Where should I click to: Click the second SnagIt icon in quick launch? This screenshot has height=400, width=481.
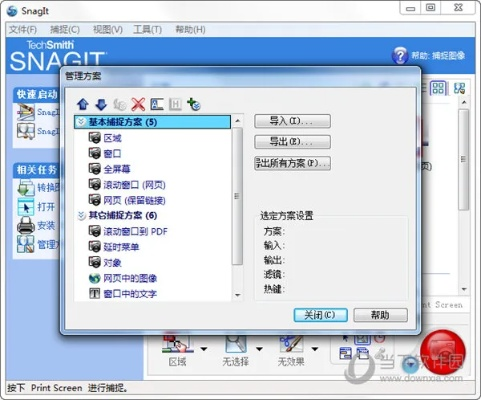point(26,131)
